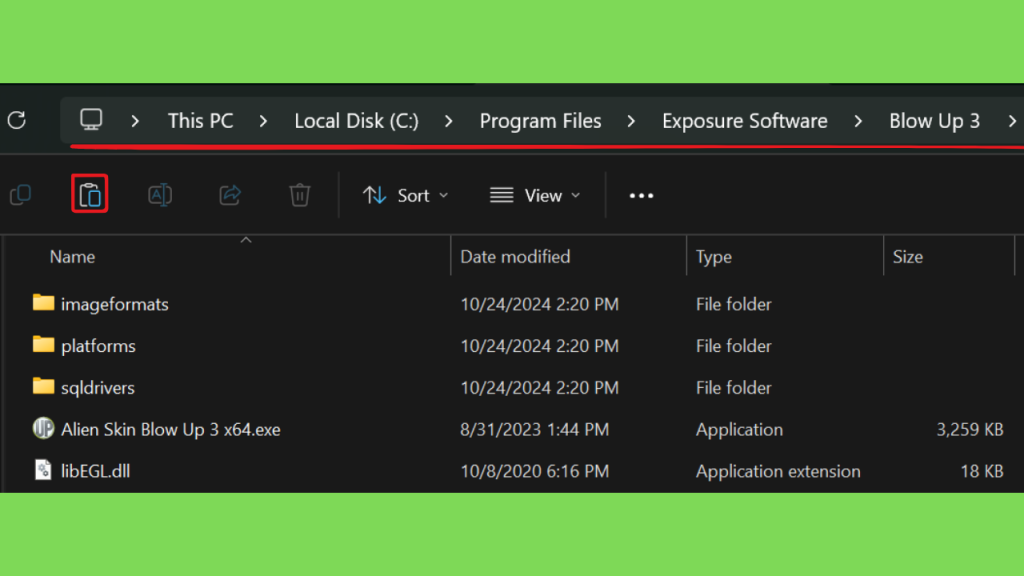The image size is (1024, 576).
Task: Click 8/31/2023 1:44 PM date cell
Action: [x=535, y=430]
